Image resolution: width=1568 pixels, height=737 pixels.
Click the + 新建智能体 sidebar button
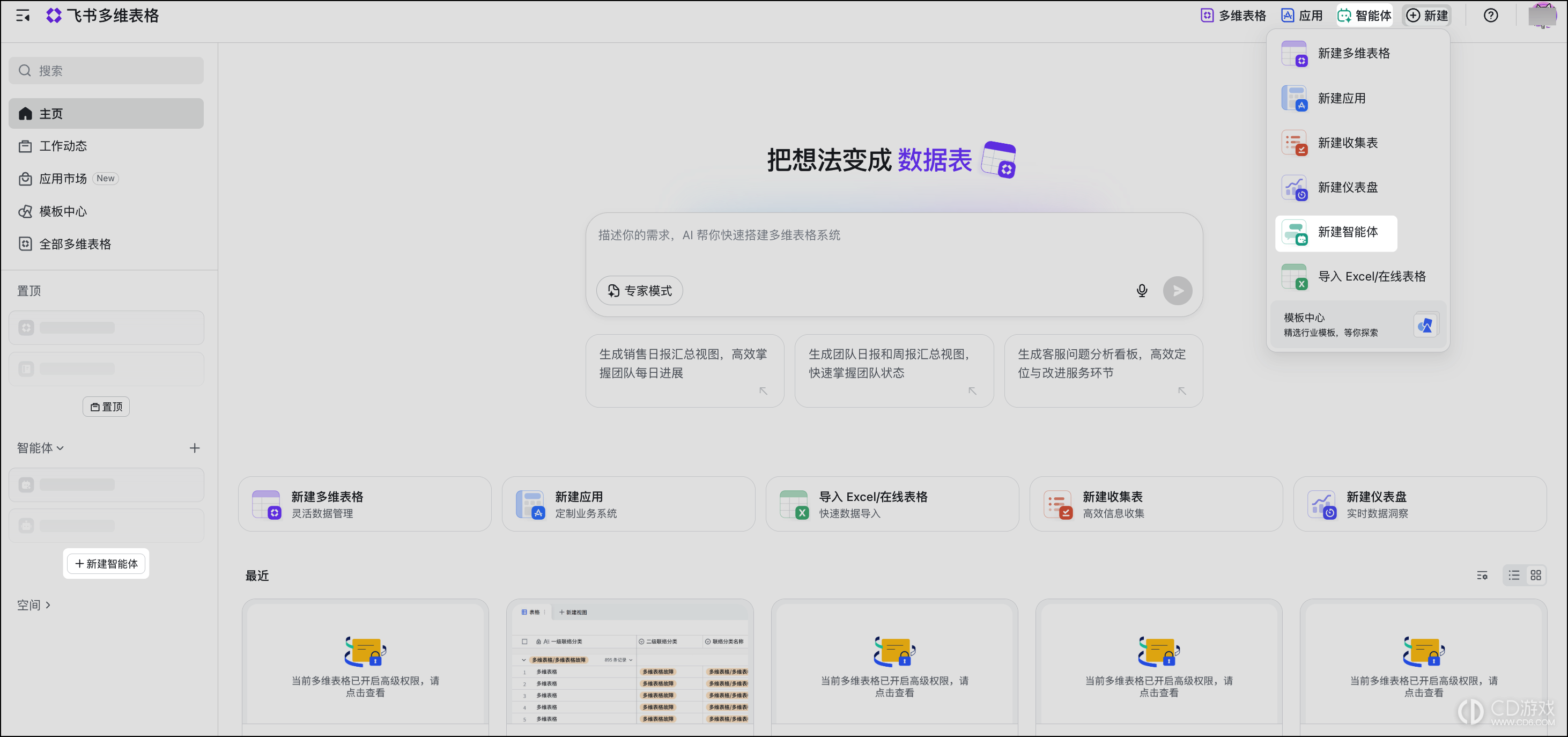click(x=106, y=564)
